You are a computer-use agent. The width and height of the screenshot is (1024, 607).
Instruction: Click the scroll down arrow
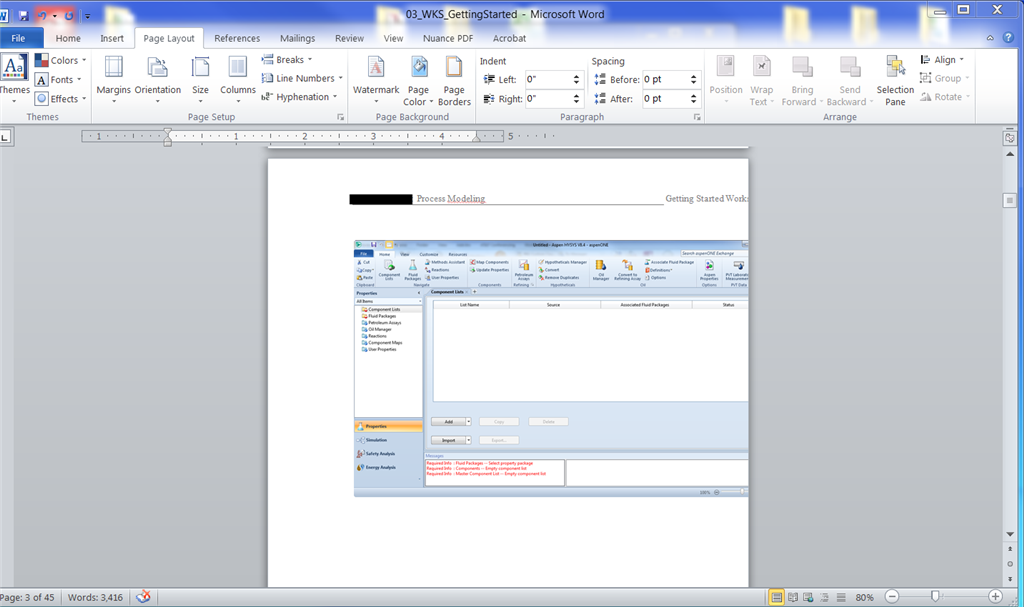point(1010,534)
